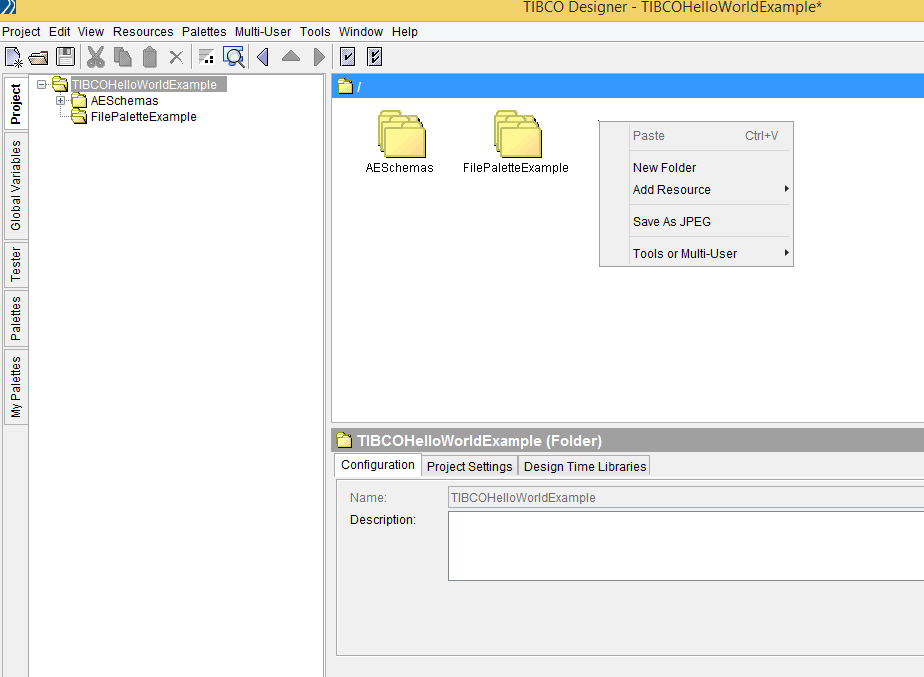Viewport: 924px width, 677px height.
Task: Click the folder icon in TIBCOHelloWorldExample header
Action: click(344, 440)
